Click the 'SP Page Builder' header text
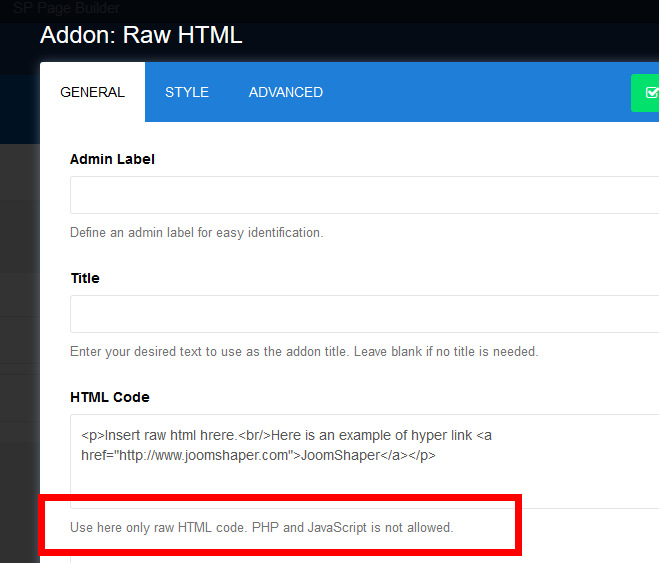Viewport: 659px width, 572px height. (66, 8)
